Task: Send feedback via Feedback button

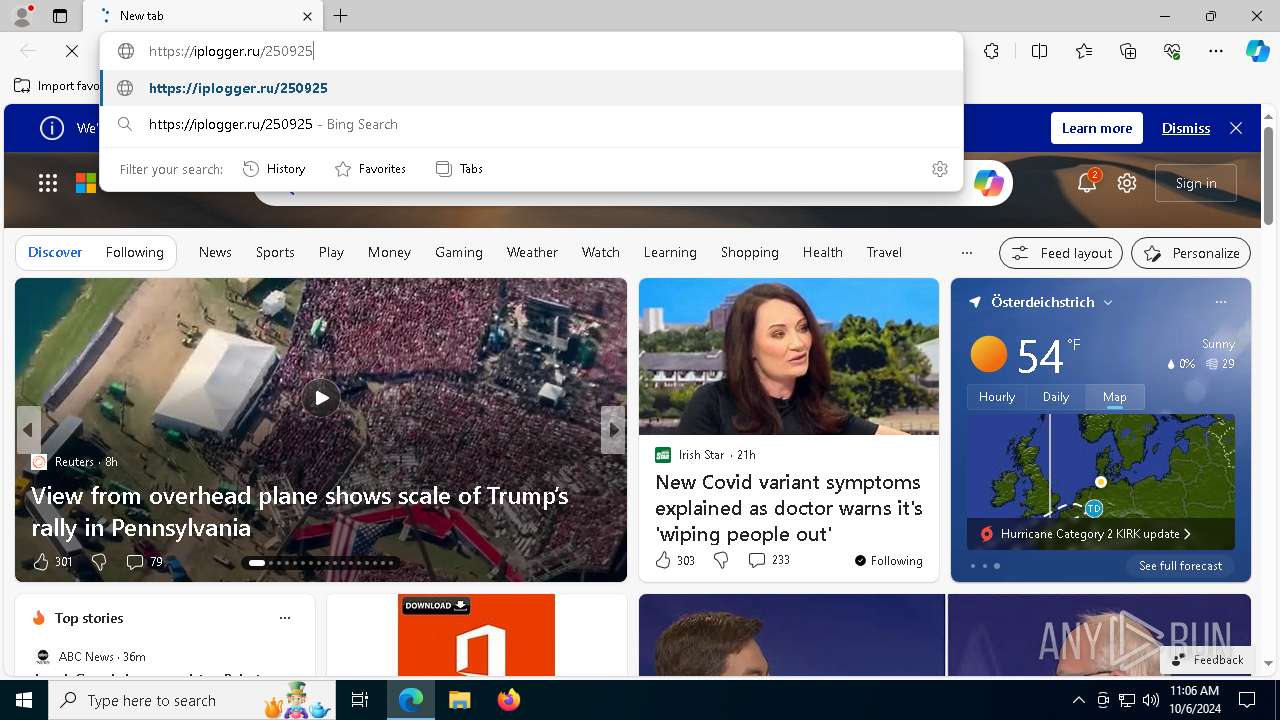Action: tap(1207, 660)
